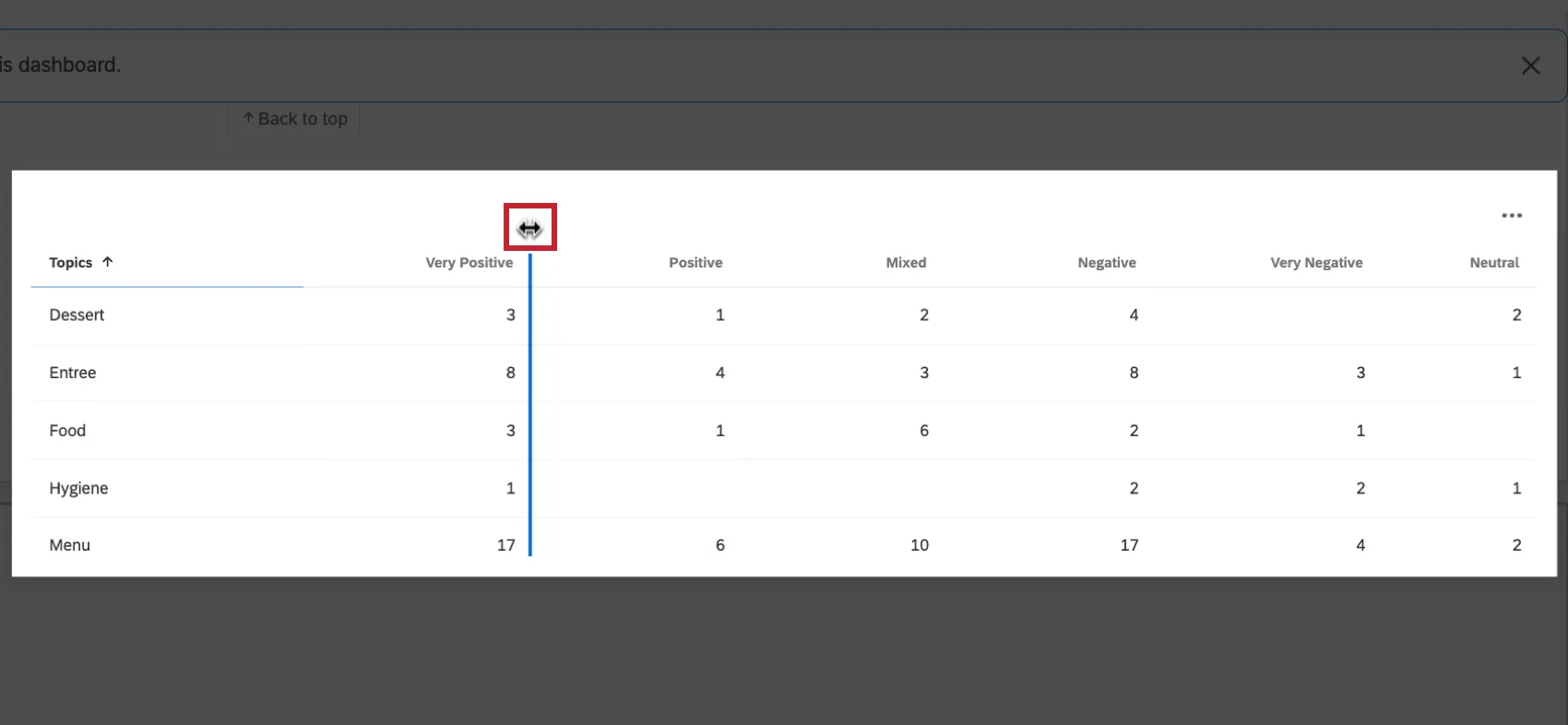Click Menu's Mixed value 10

(920, 545)
